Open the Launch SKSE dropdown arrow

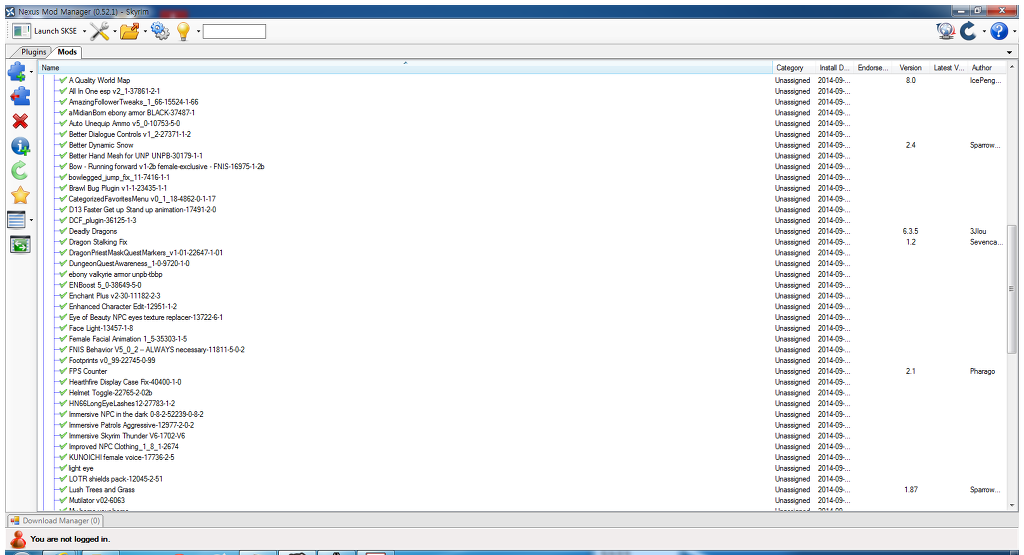coord(84,31)
